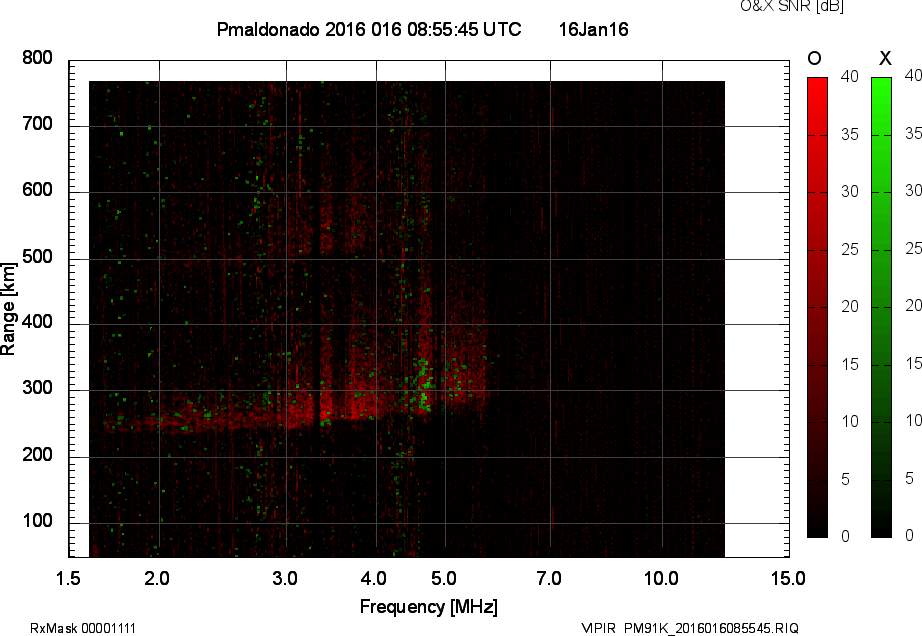Click the 1.5 frequency tick label

pos(68,578)
